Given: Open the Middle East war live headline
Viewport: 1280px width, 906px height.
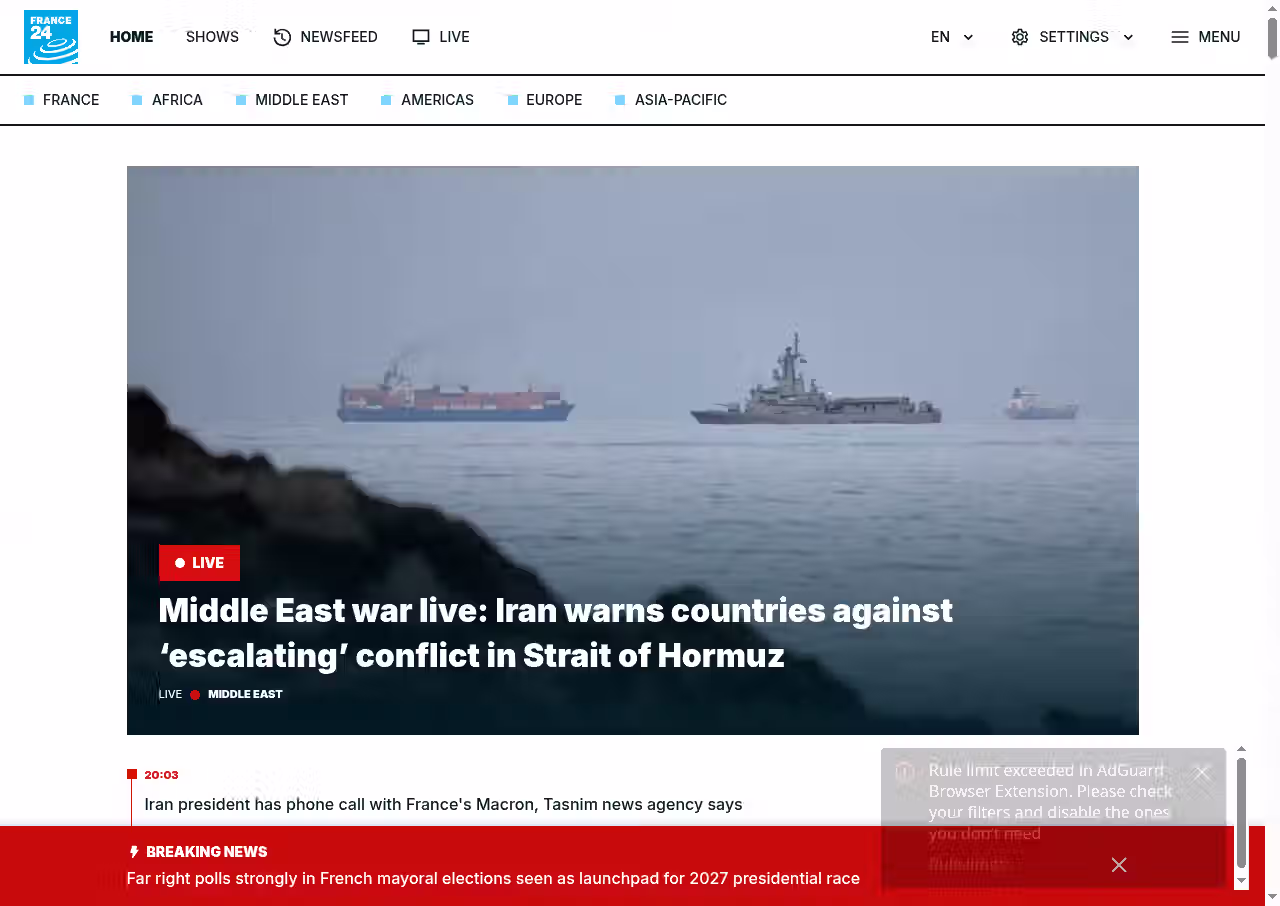Looking at the screenshot, I should pos(556,633).
